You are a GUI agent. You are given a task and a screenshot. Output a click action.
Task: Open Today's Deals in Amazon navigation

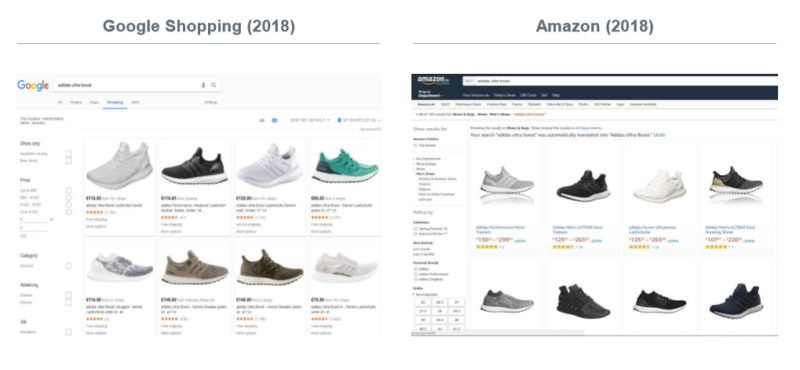504,95
